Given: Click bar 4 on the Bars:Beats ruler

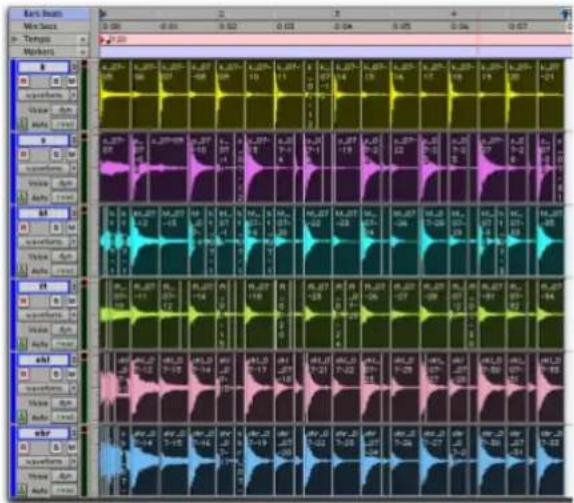Looking at the screenshot, I should click(454, 14).
